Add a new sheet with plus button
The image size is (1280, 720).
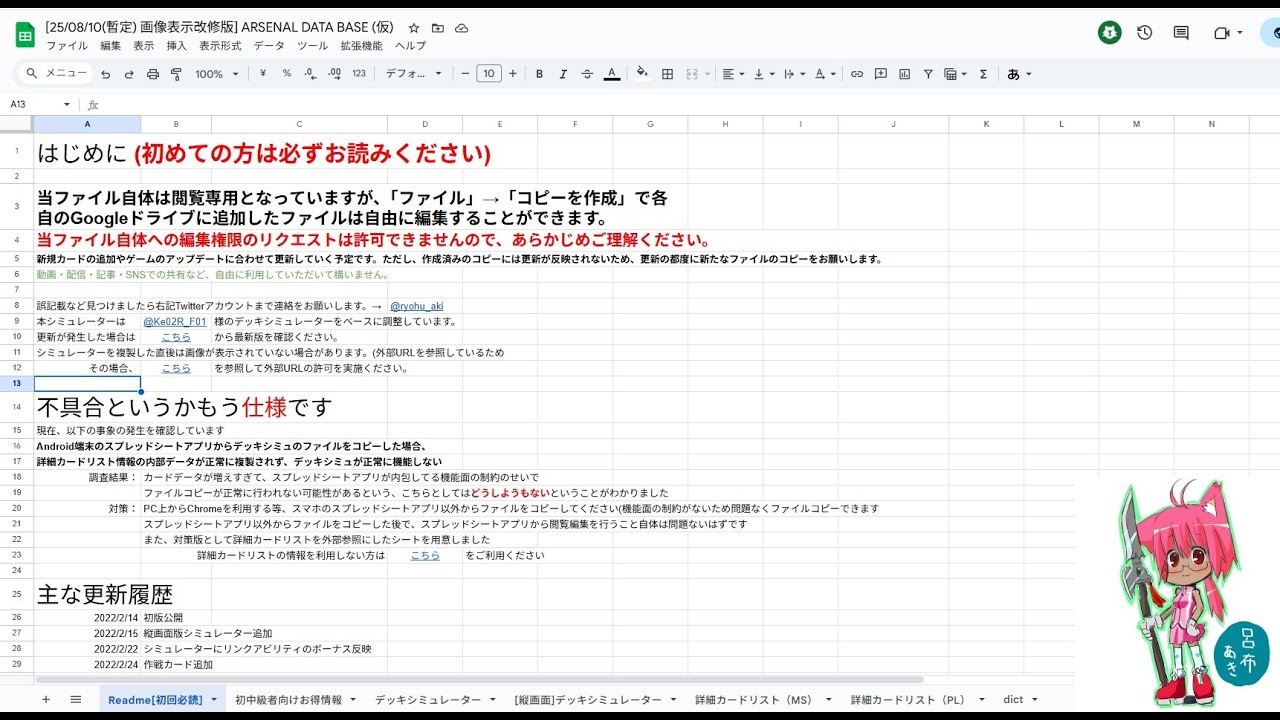click(45, 699)
